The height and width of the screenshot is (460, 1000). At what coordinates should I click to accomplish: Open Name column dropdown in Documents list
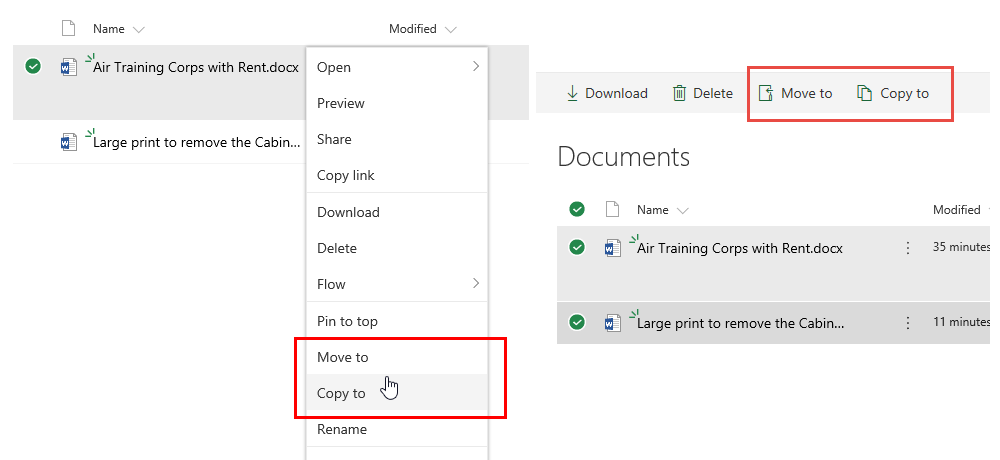click(x=683, y=211)
